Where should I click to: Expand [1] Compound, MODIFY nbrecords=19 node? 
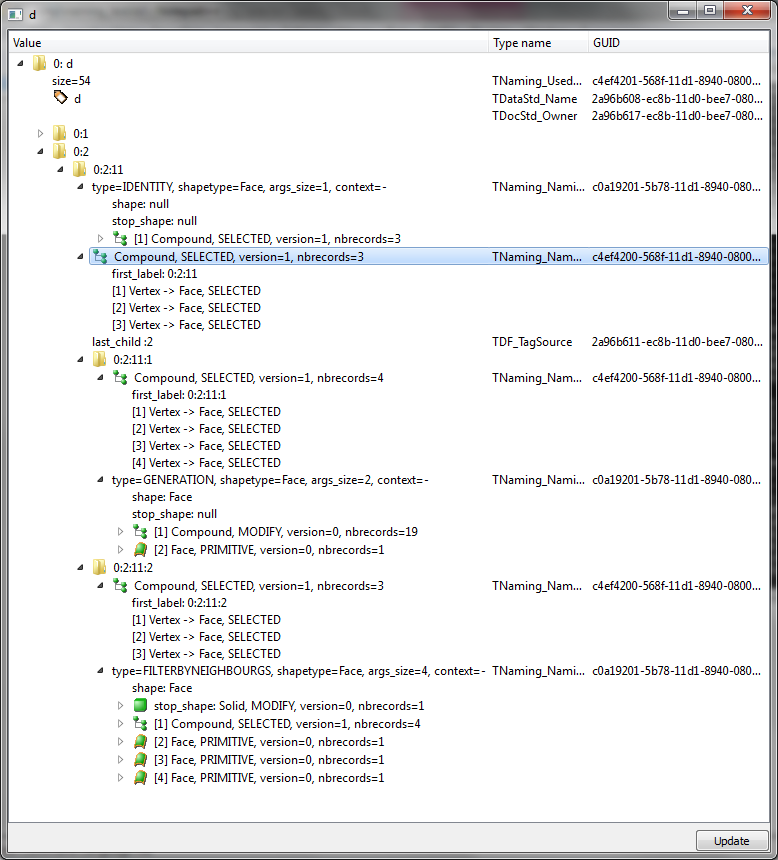121,532
